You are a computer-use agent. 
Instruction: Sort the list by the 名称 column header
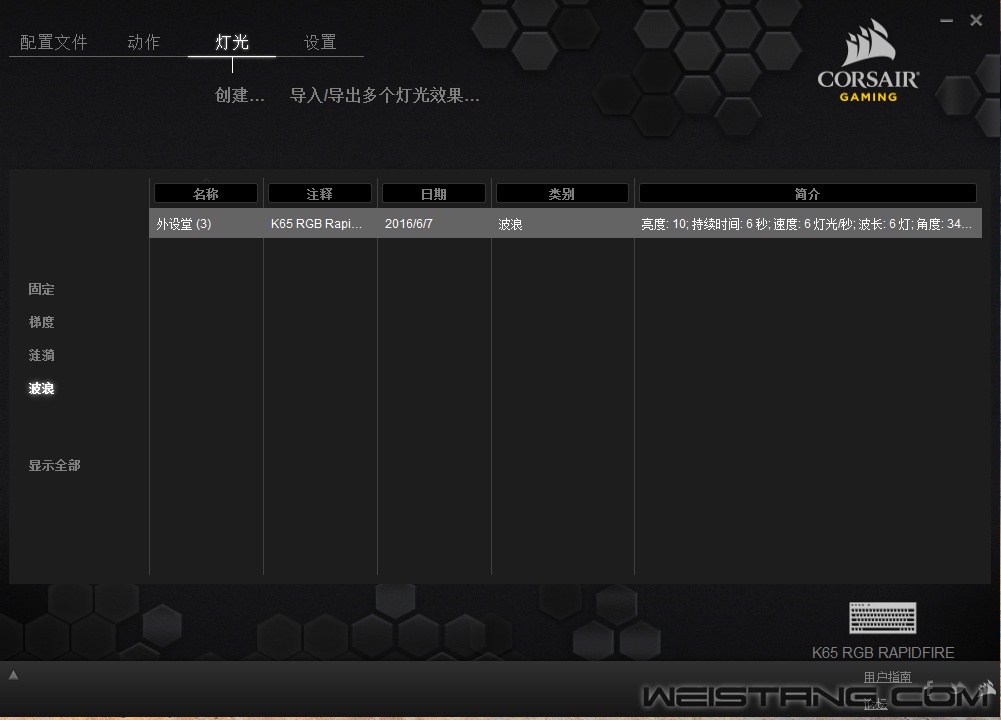(206, 193)
